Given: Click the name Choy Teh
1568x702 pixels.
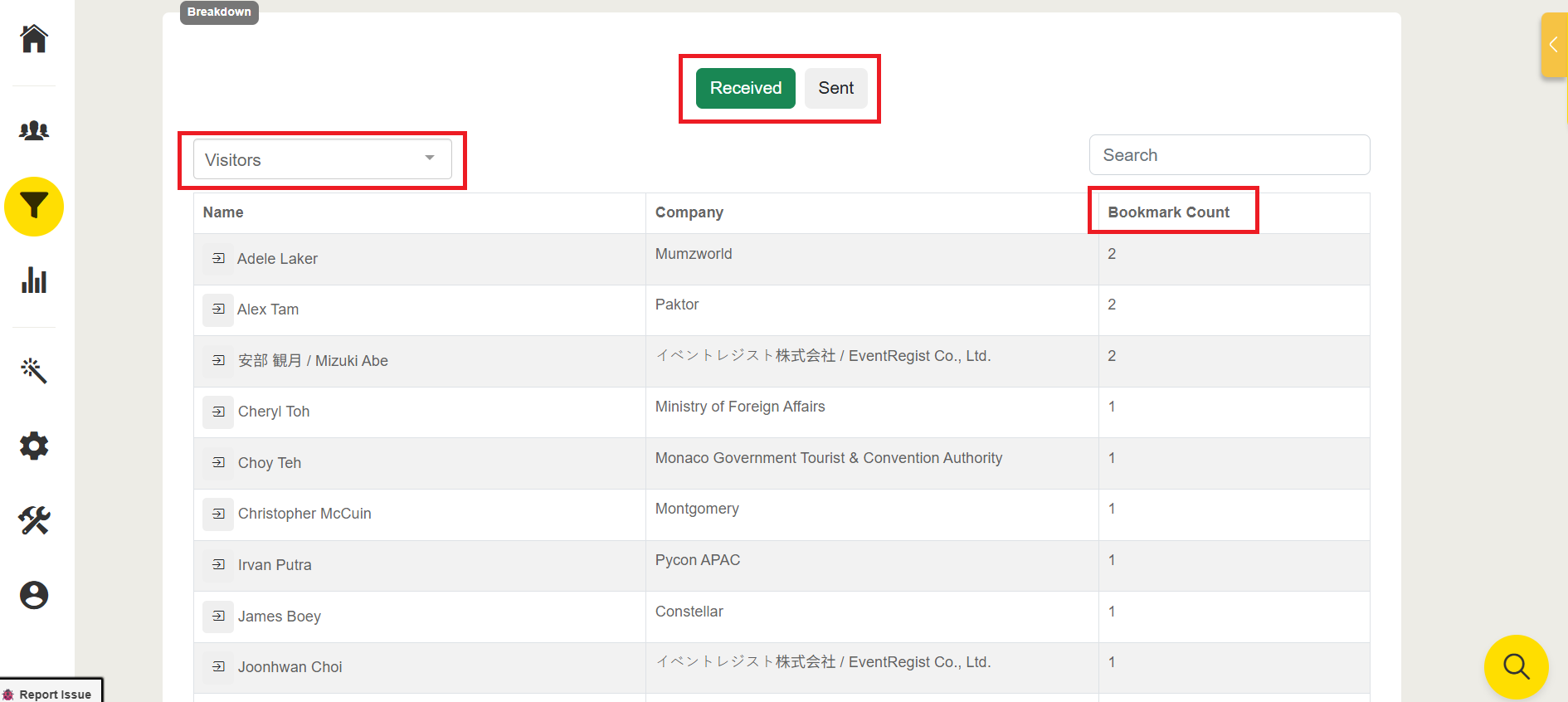Looking at the screenshot, I should (270, 463).
